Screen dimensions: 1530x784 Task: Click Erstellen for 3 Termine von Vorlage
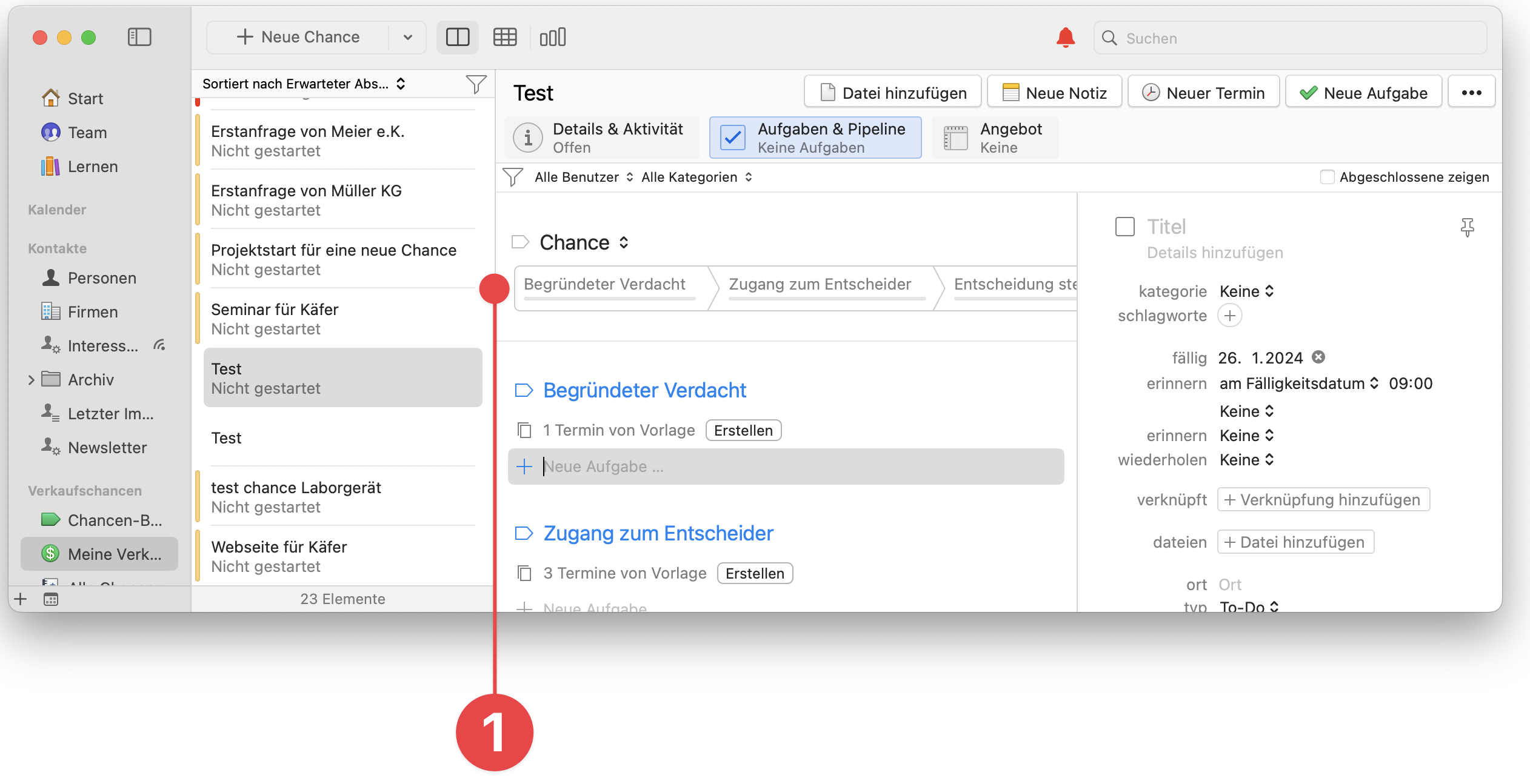tap(755, 573)
